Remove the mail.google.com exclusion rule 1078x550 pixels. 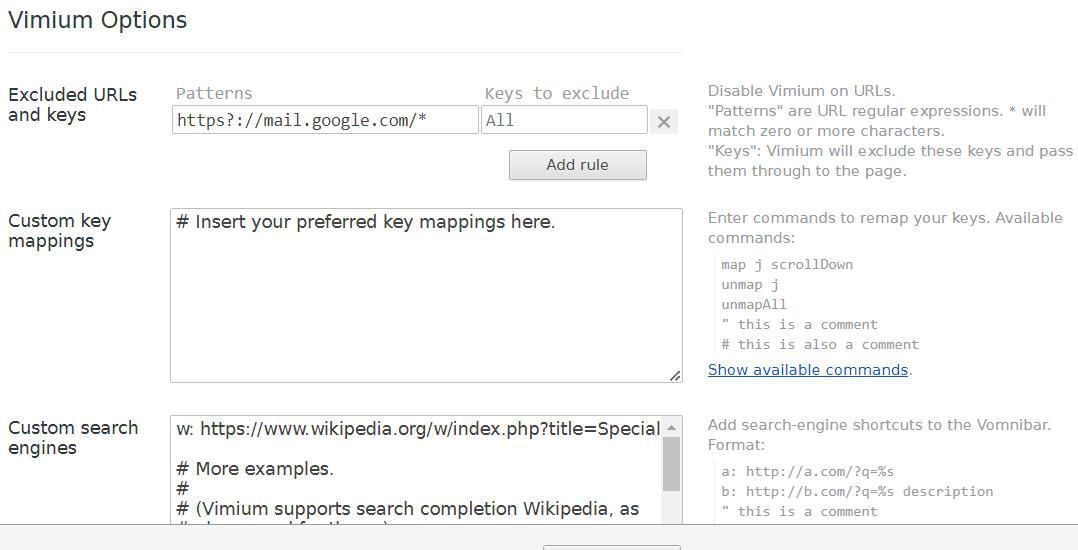coord(663,122)
